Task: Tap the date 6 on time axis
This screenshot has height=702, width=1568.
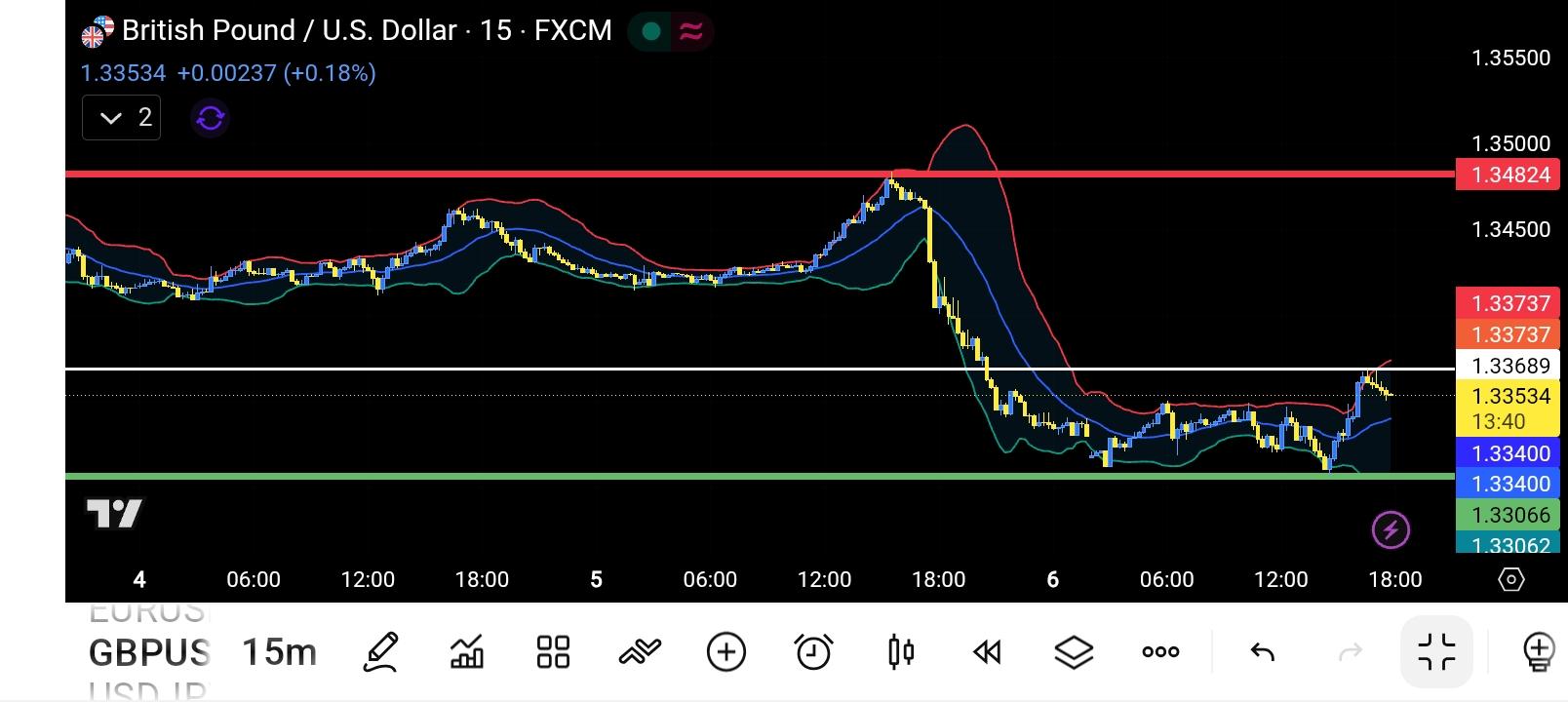Action: (1052, 579)
